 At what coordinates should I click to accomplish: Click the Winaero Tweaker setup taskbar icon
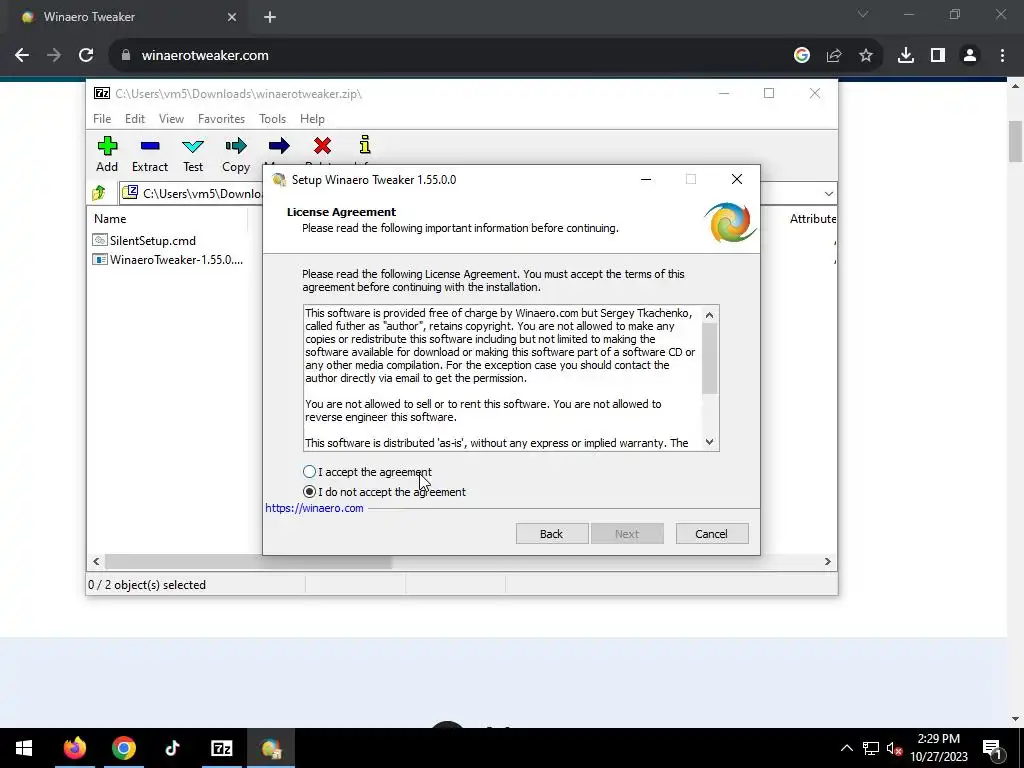270,748
